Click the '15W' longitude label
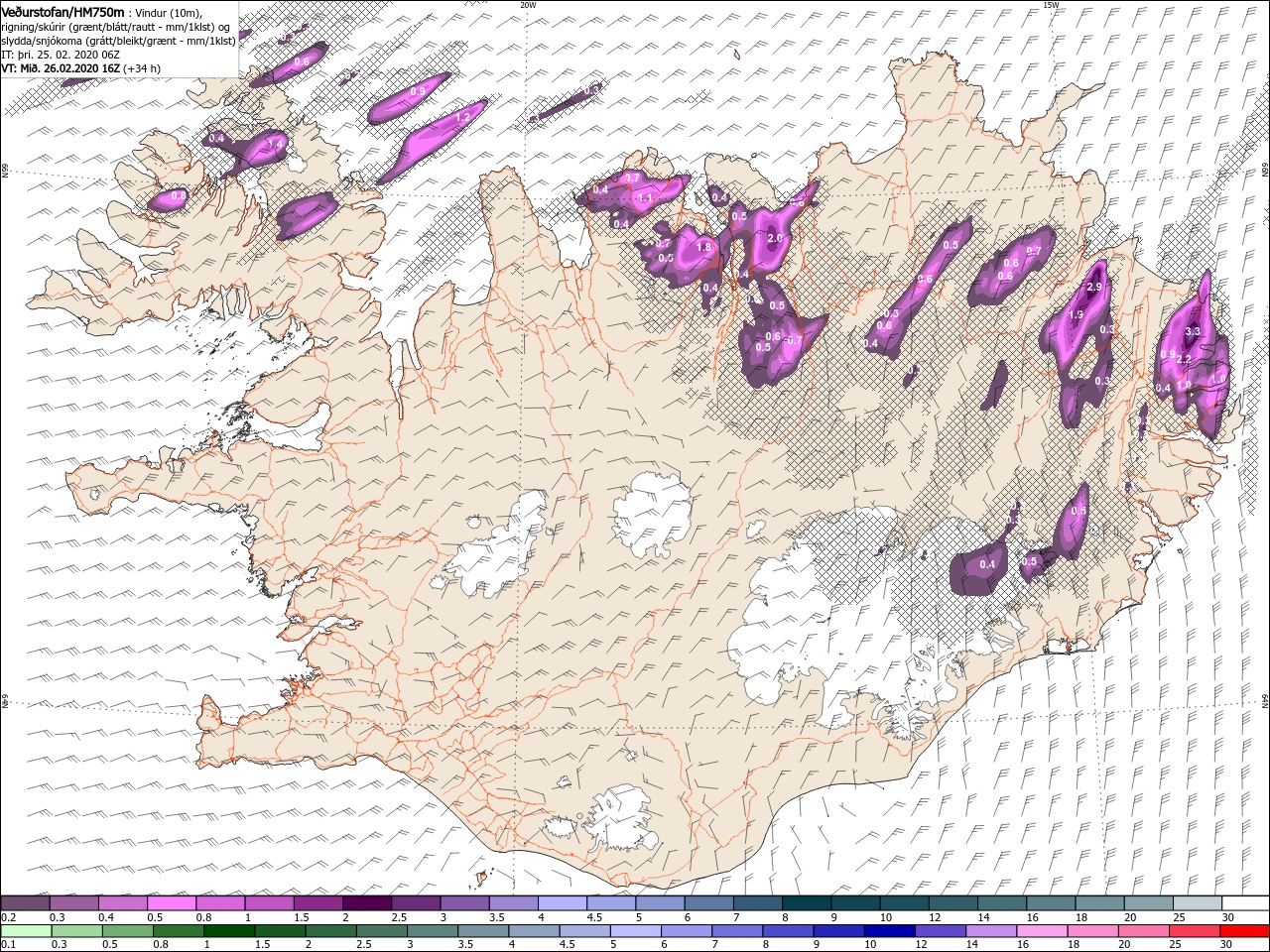 [x=1051, y=5]
